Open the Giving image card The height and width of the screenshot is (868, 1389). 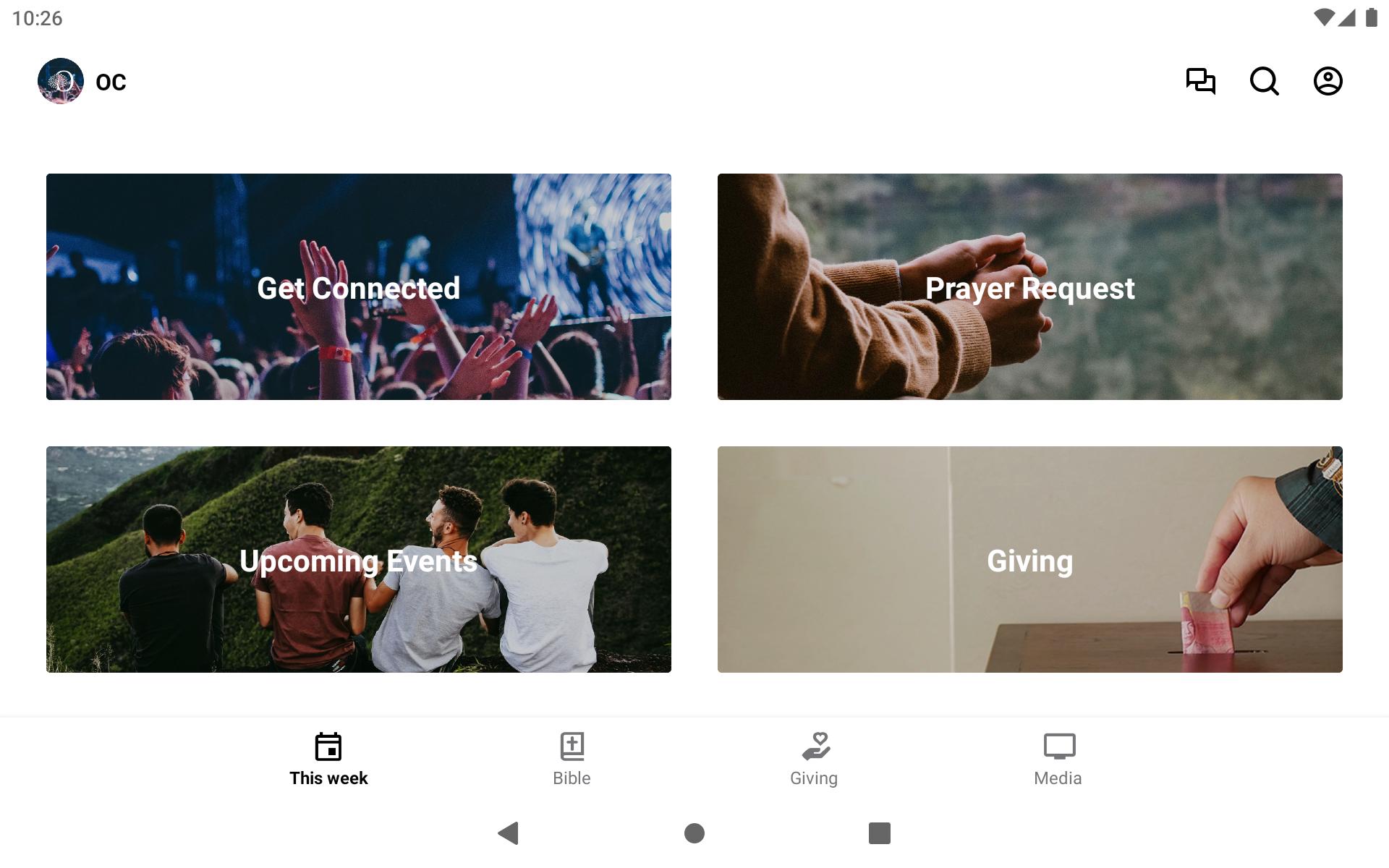(1030, 559)
